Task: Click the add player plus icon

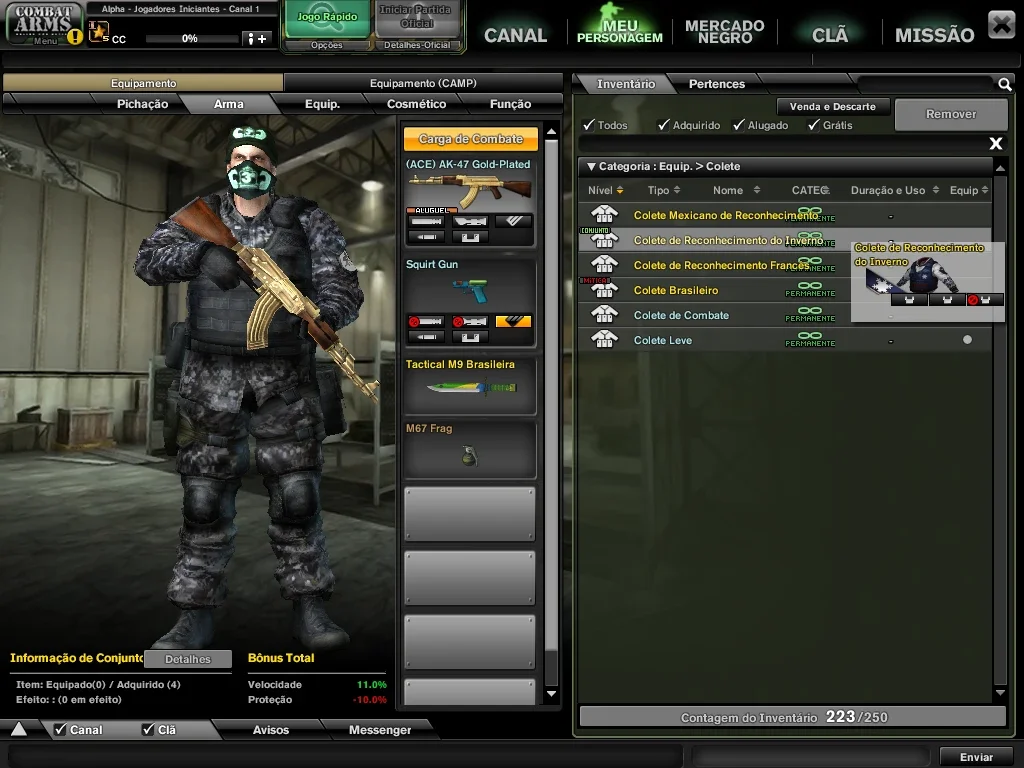Action: [x=257, y=39]
